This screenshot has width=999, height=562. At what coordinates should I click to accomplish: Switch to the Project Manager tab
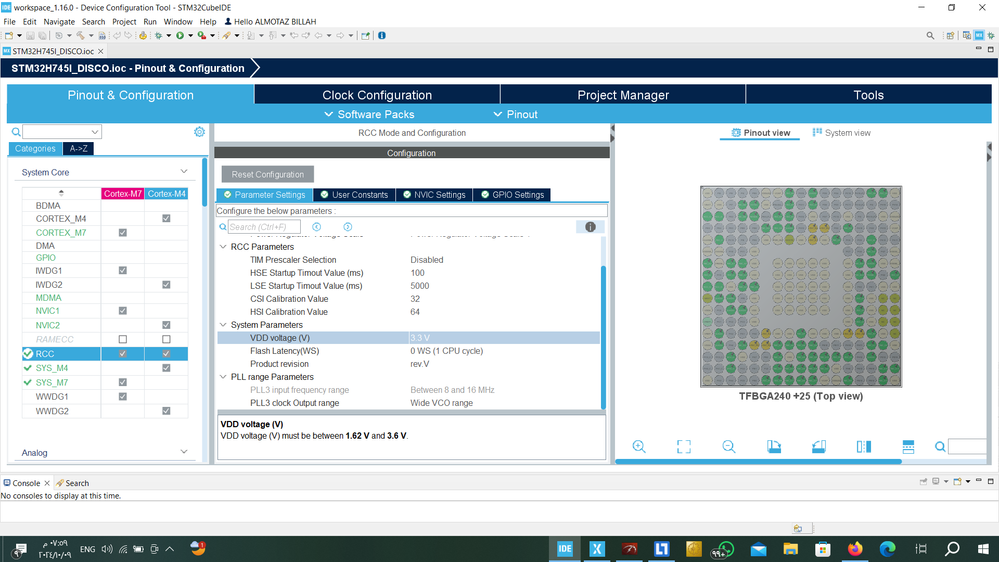[623, 95]
